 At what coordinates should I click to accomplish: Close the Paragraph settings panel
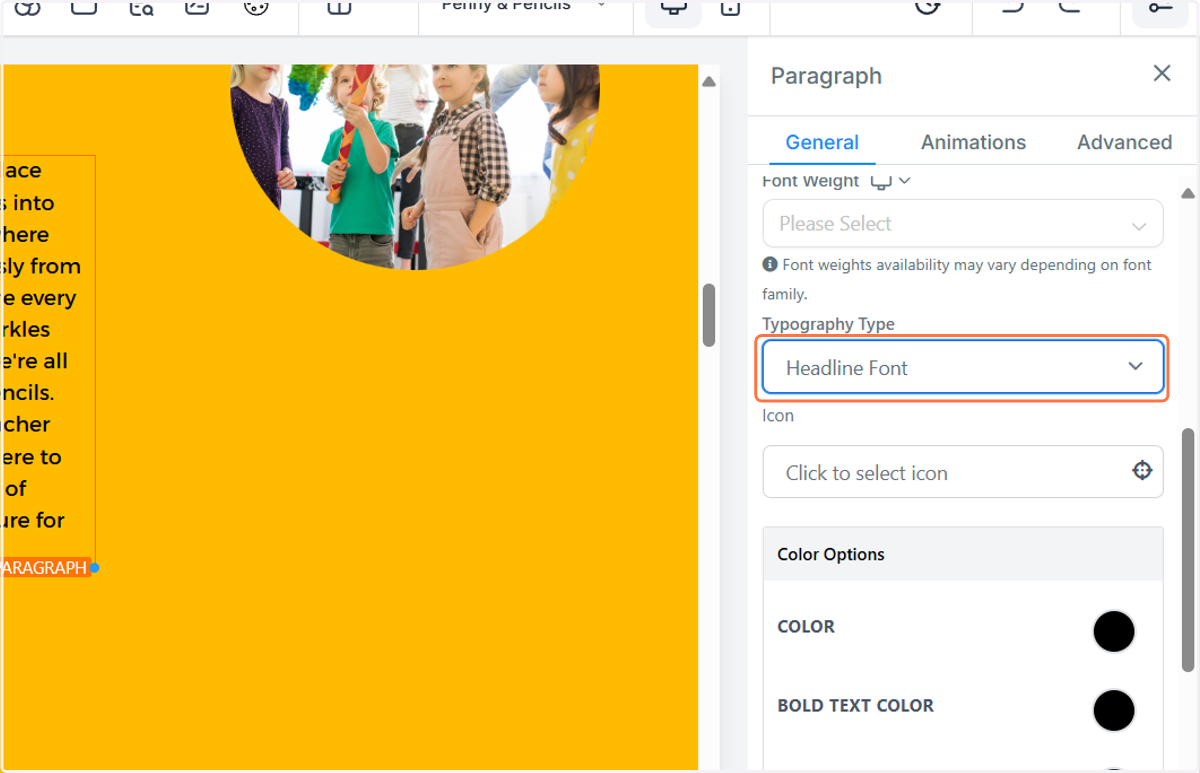(1161, 74)
